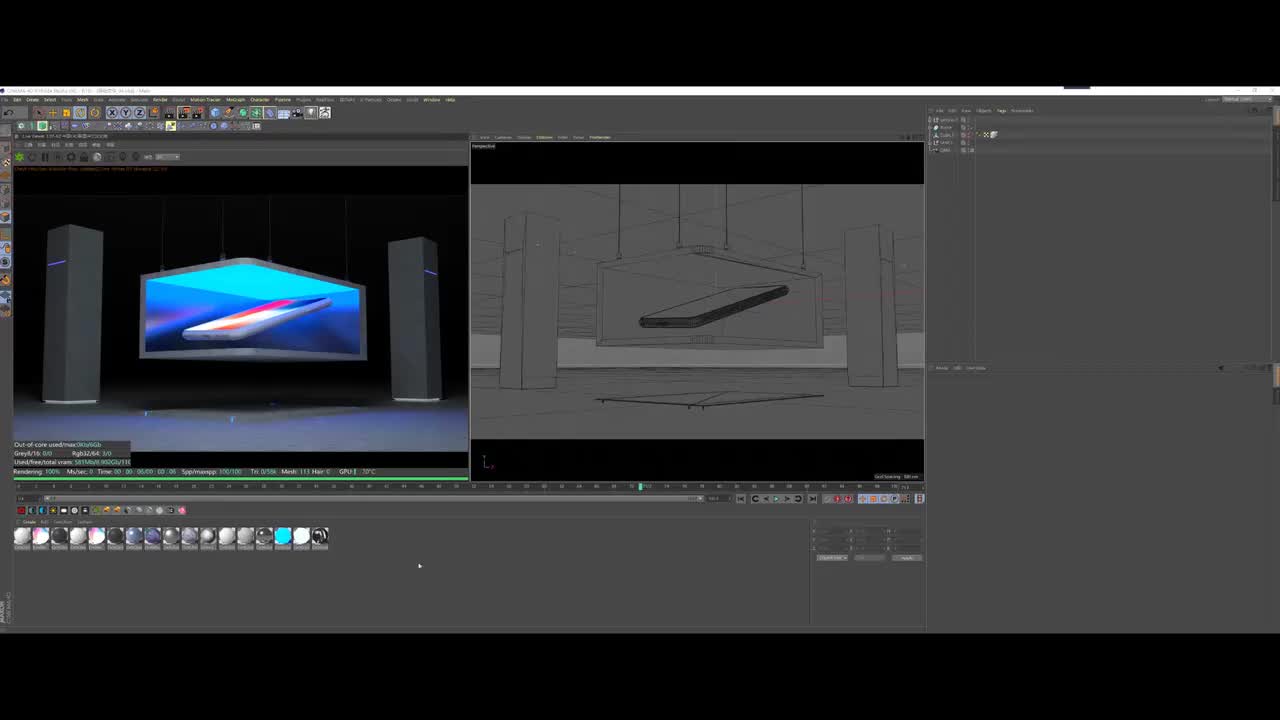This screenshot has height=720, width=1280.
Task: Open the Help menu
Action: [450, 100]
